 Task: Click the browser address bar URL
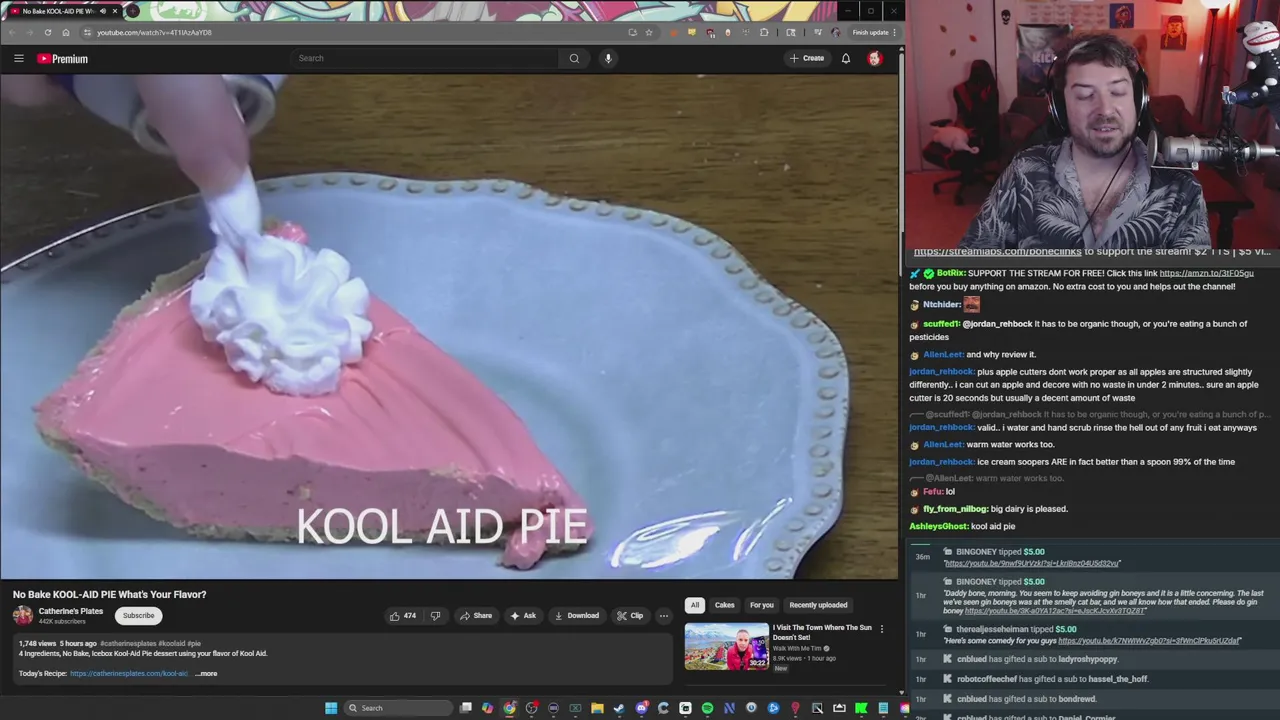[154, 32]
